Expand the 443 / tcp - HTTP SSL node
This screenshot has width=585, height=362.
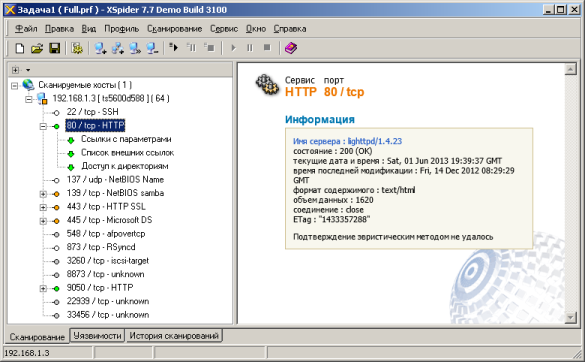pyautogui.click(x=43, y=207)
